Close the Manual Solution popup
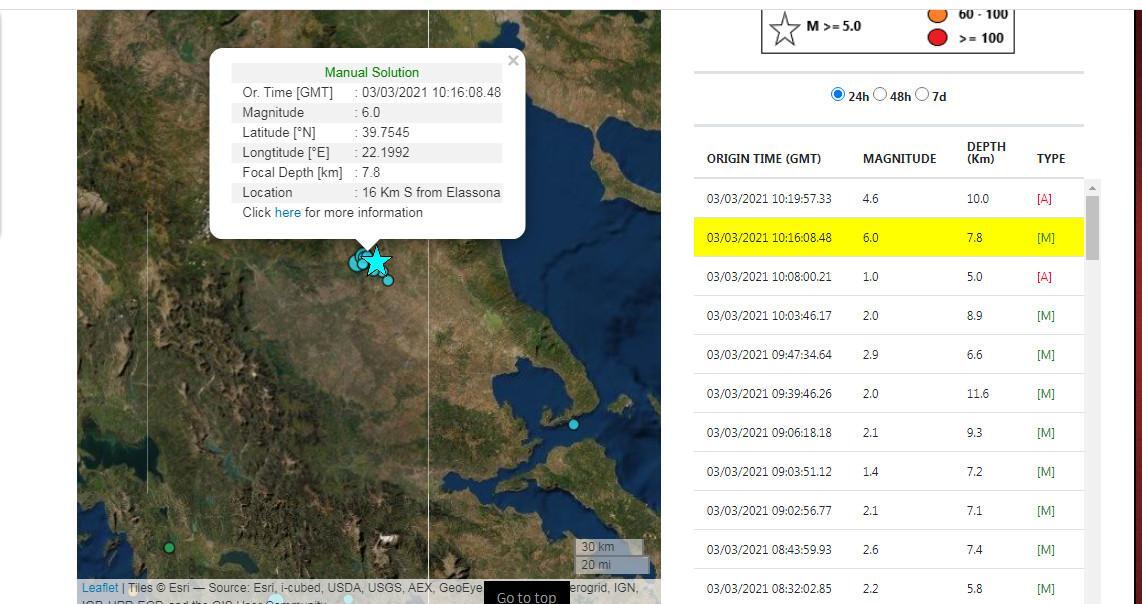The image size is (1142, 604). tap(513, 61)
